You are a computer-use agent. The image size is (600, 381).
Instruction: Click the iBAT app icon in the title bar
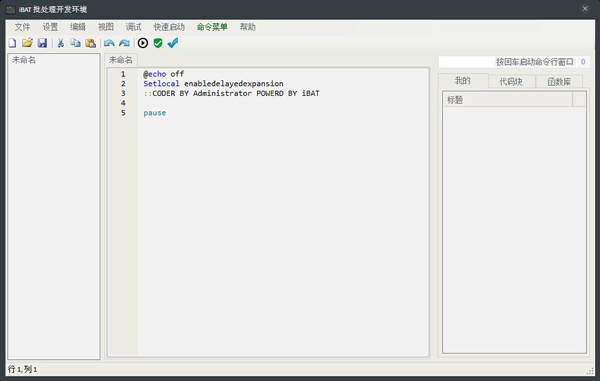pyautogui.click(x=11, y=9)
